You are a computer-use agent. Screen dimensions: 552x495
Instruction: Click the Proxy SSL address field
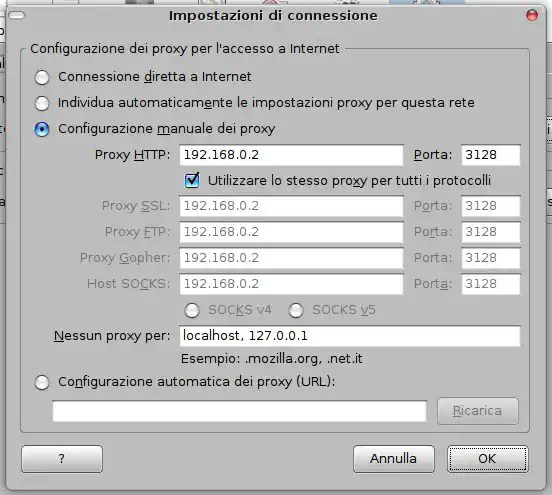pos(291,206)
